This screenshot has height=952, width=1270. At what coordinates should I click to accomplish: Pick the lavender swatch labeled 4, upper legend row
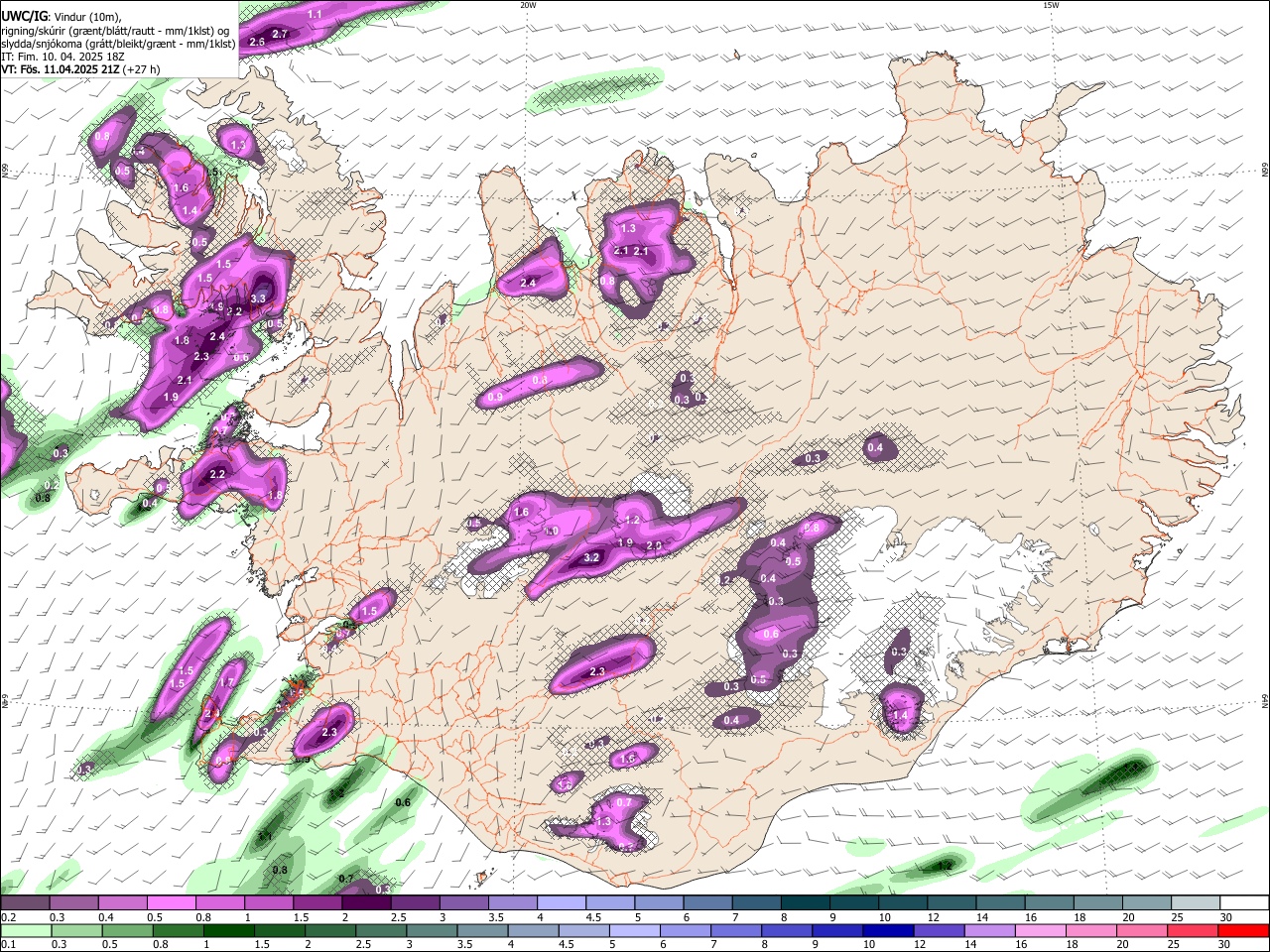click(562, 903)
